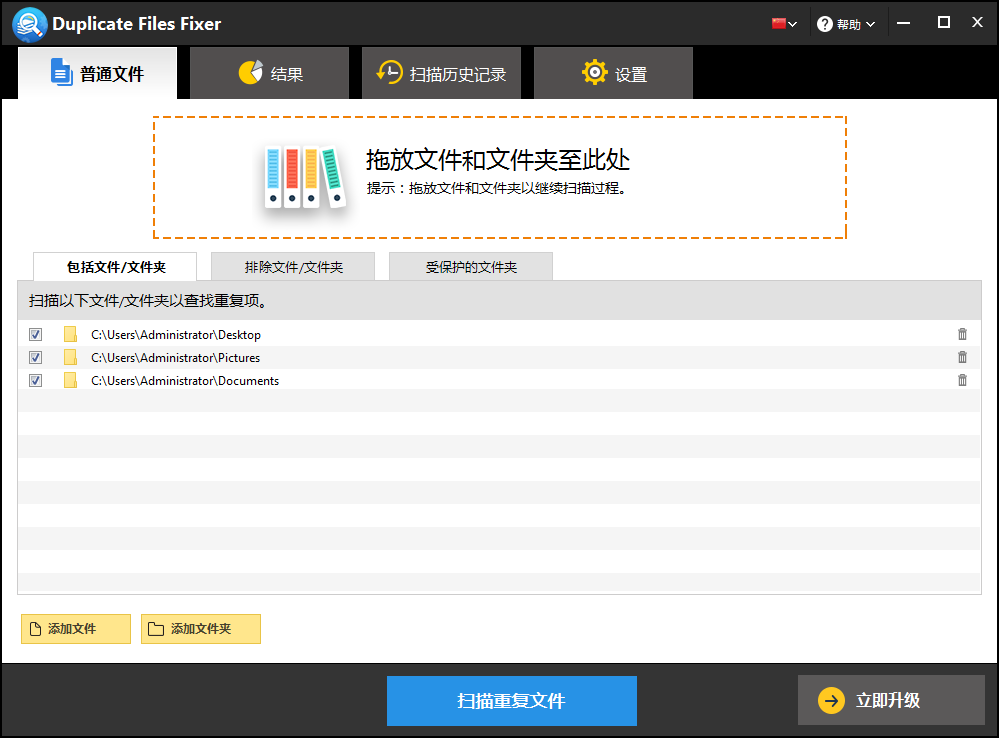The height and width of the screenshot is (738, 999).
Task: Click the 拖放文件和文件夹至此处 drop area heading
Action: (x=498, y=160)
